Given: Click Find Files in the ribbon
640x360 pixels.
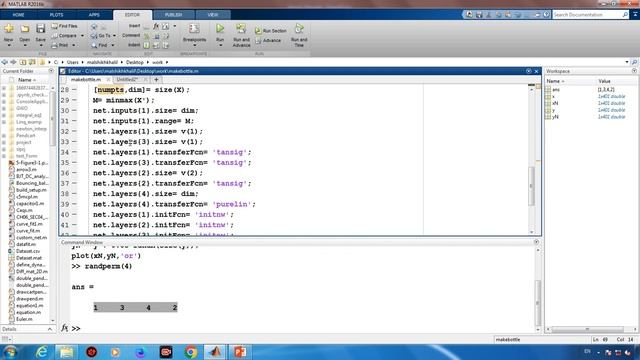Looking at the screenshot, I should click(x=64, y=26).
